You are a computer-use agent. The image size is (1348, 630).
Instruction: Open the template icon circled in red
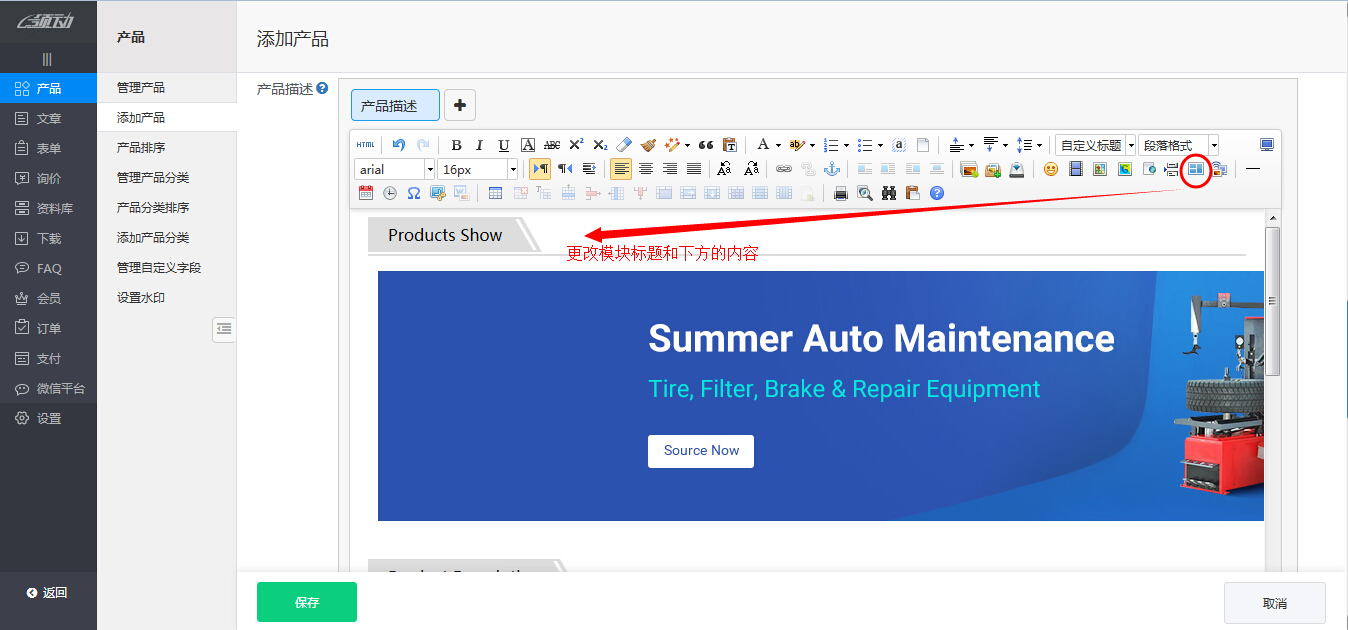(x=1195, y=169)
